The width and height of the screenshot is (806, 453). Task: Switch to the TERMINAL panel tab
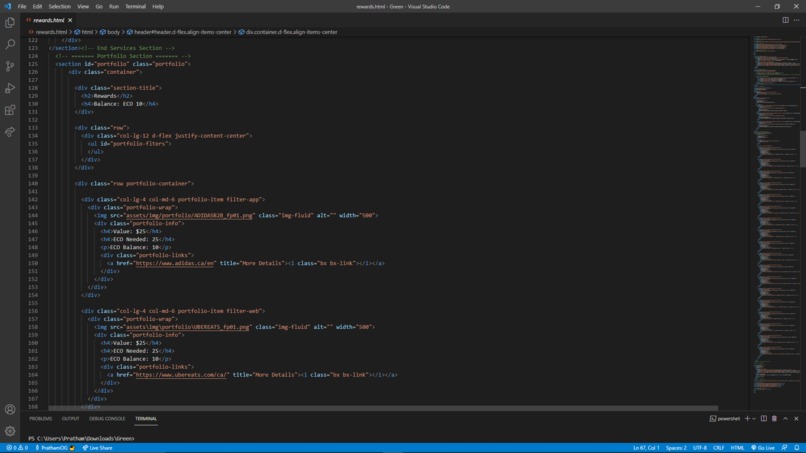click(146, 419)
